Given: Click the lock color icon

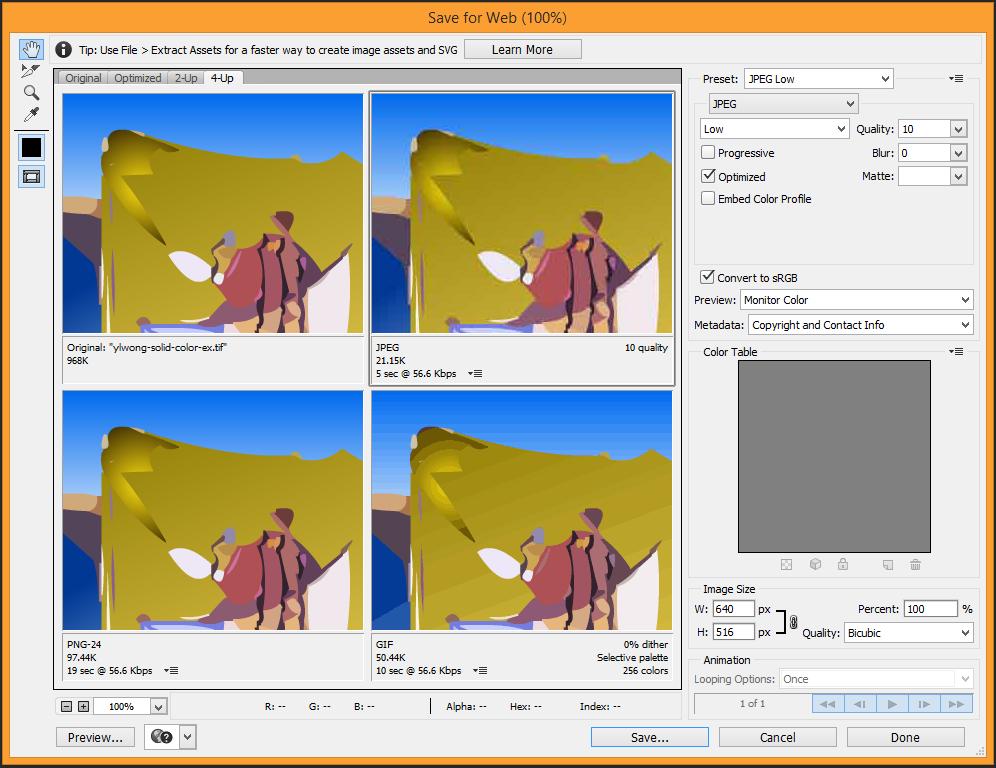Looking at the screenshot, I should coord(843,564).
